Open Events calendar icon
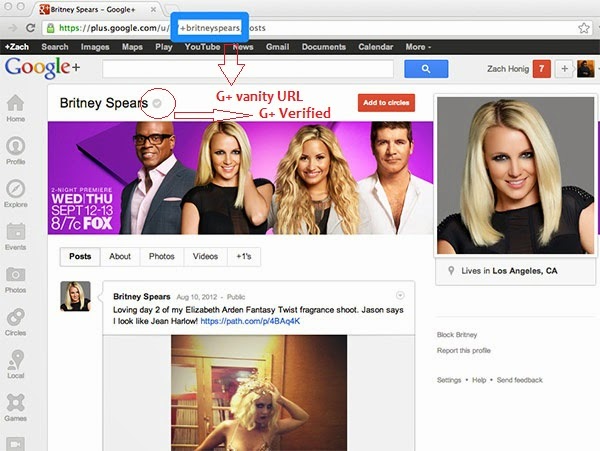Image resolution: width=600 pixels, height=451 pixels. point(15,236)
